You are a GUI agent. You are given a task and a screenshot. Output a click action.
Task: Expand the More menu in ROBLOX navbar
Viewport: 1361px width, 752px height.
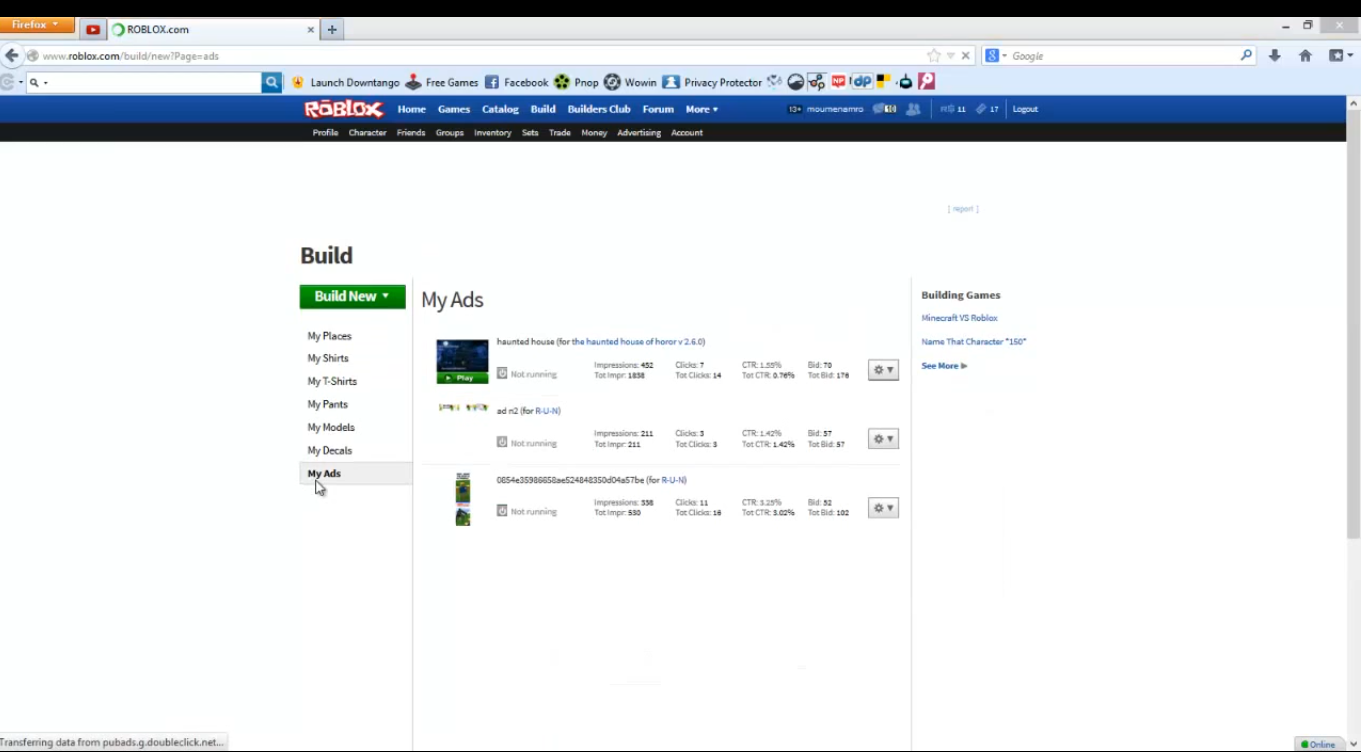click(x=701, y=109)
